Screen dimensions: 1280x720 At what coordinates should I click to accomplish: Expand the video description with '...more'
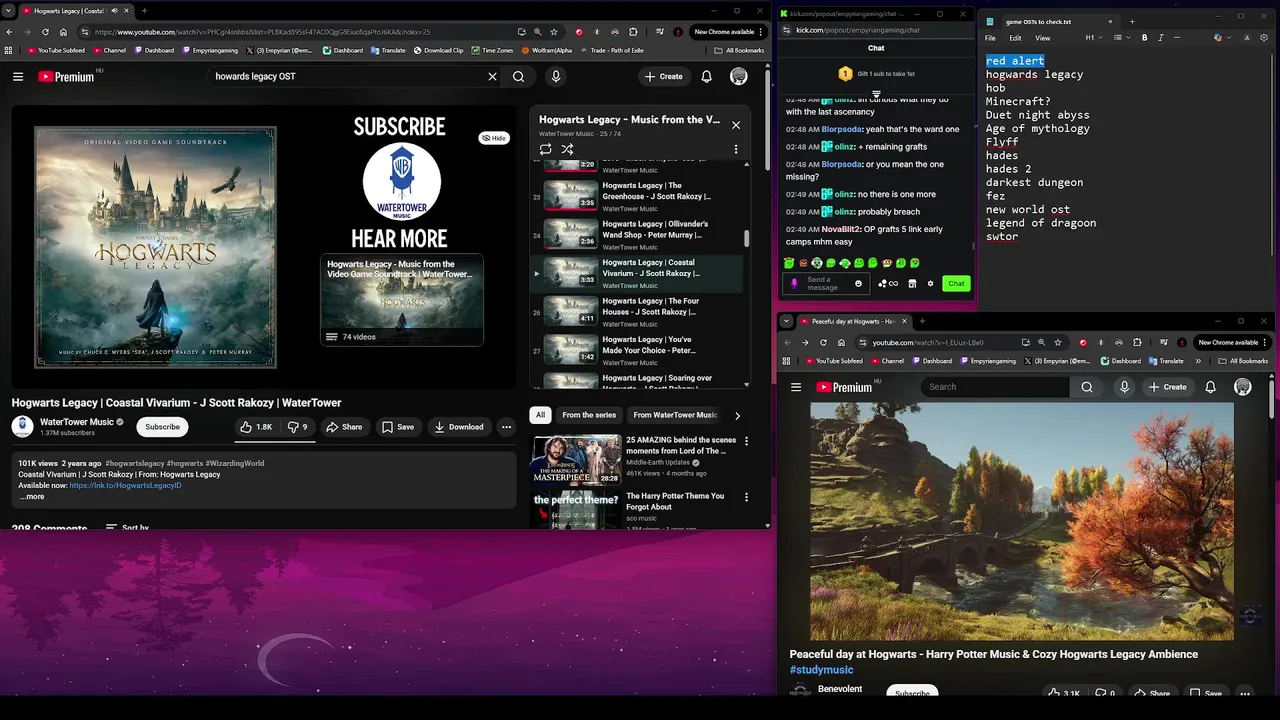pos(32,497)
